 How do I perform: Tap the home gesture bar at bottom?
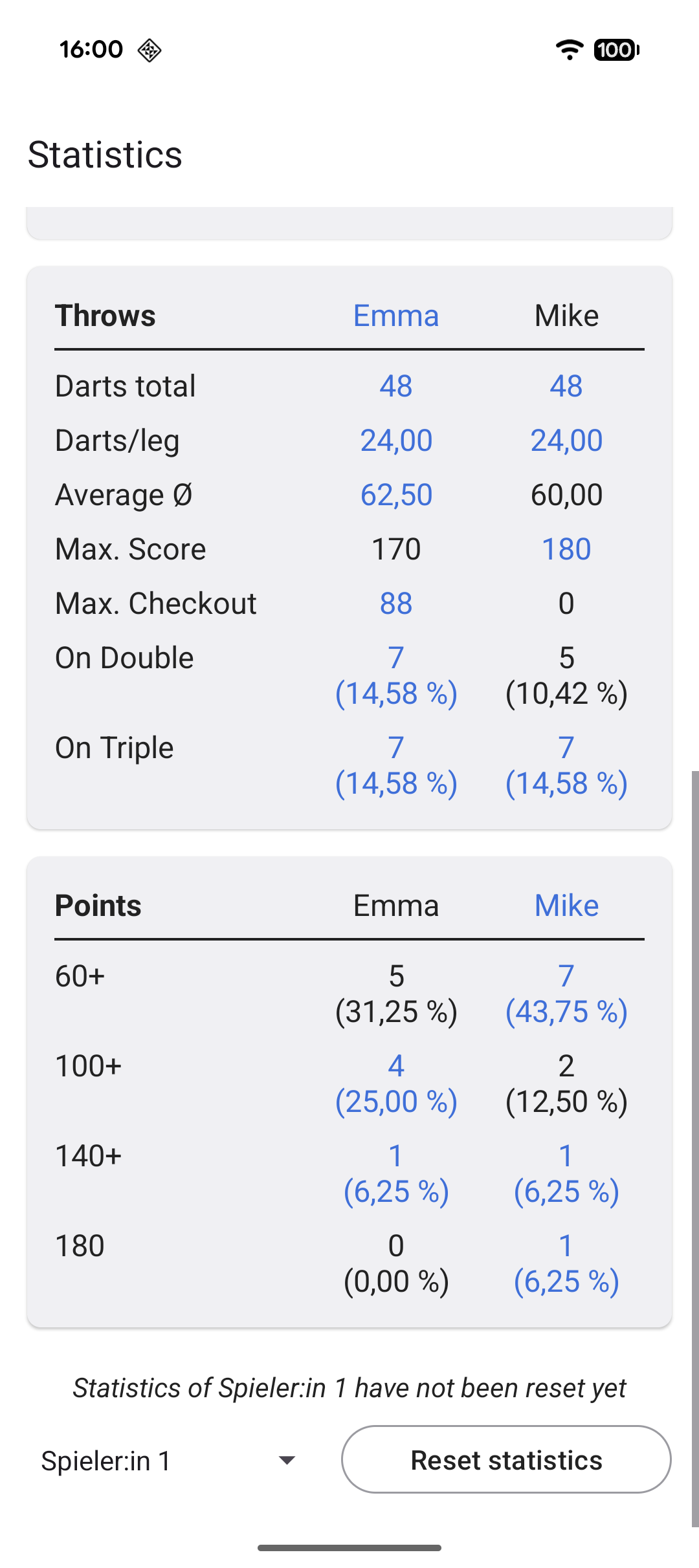click(x=349, y=1548)
